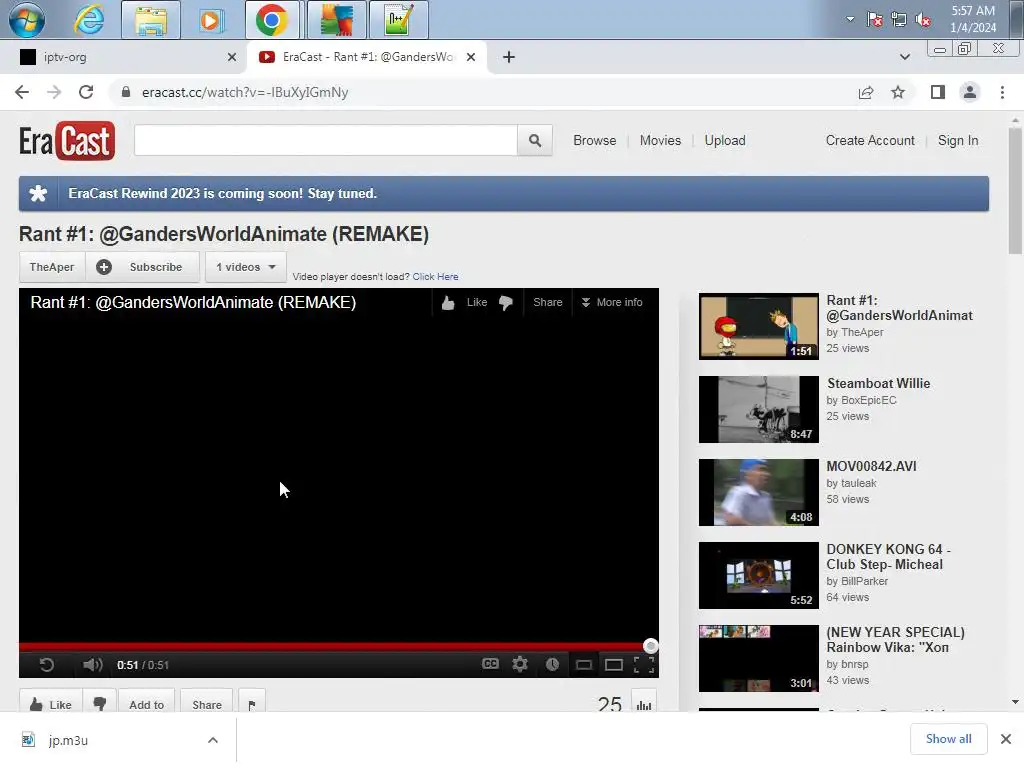Click the watch later clock icon

552,664
